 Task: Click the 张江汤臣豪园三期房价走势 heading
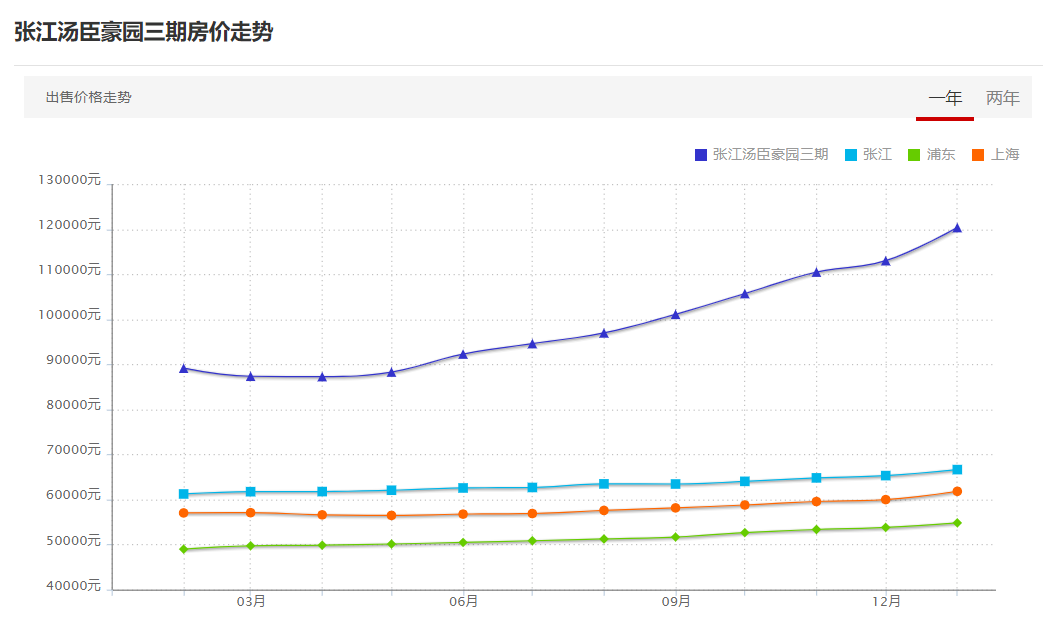144,32
